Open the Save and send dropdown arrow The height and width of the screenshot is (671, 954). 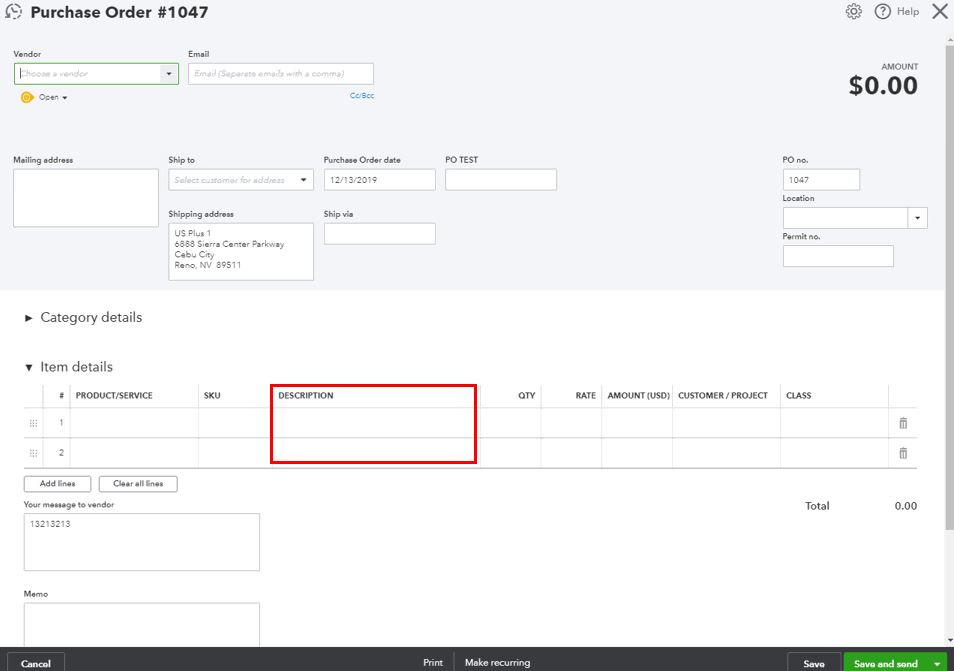point(937,662)
